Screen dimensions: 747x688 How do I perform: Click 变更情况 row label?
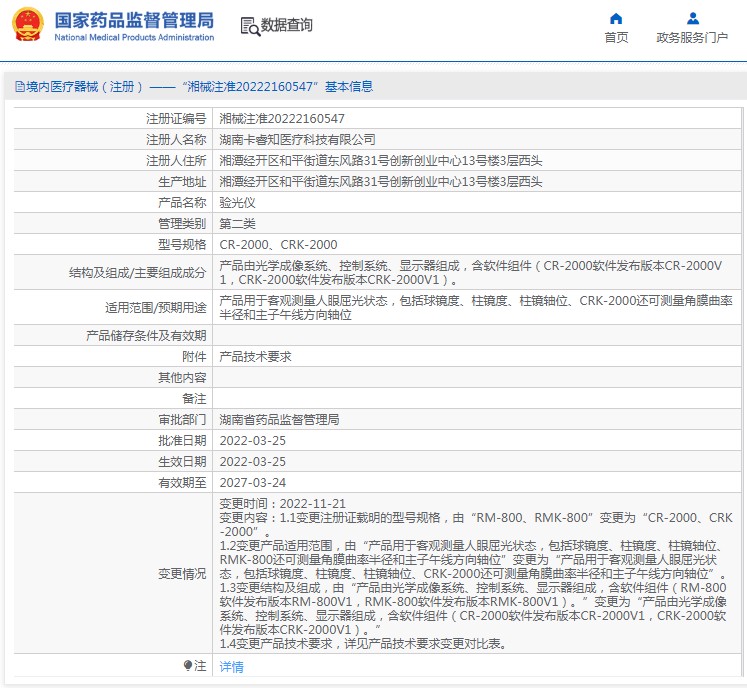(x=182, y=574)
